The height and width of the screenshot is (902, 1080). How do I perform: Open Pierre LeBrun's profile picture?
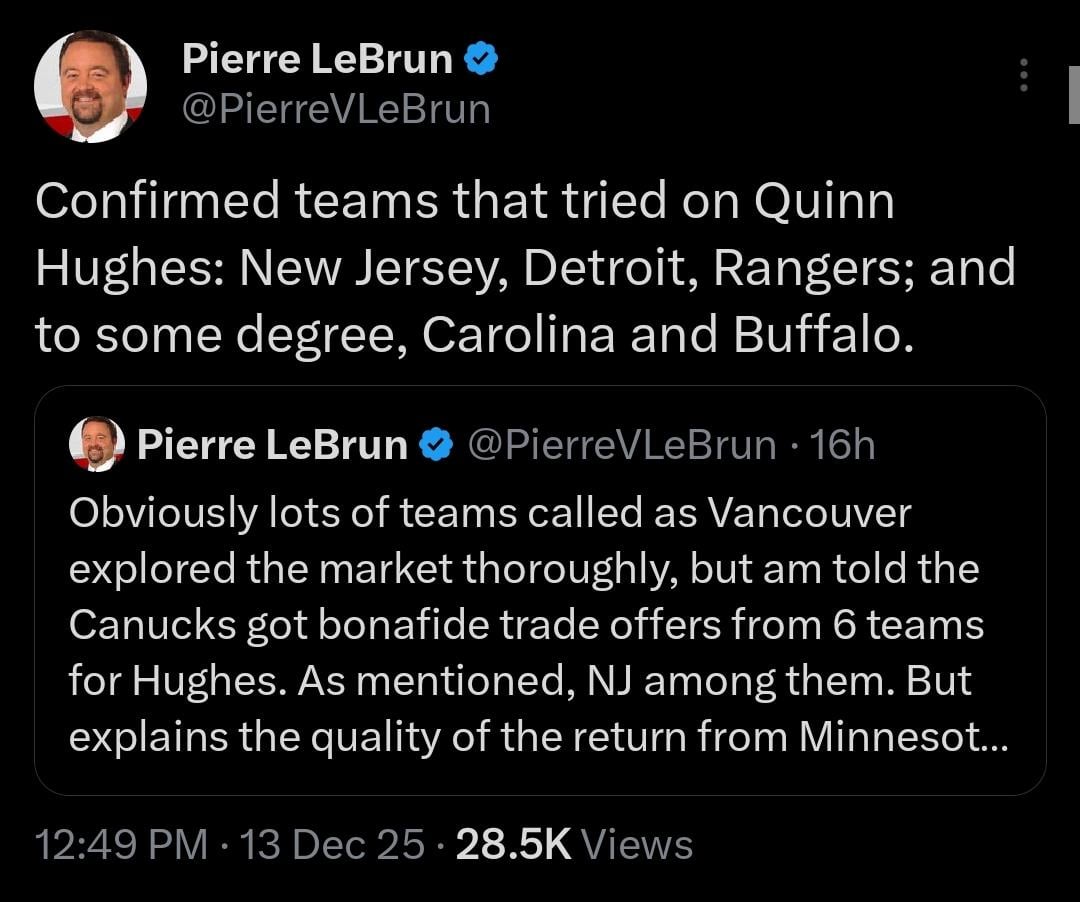point(92,85)
